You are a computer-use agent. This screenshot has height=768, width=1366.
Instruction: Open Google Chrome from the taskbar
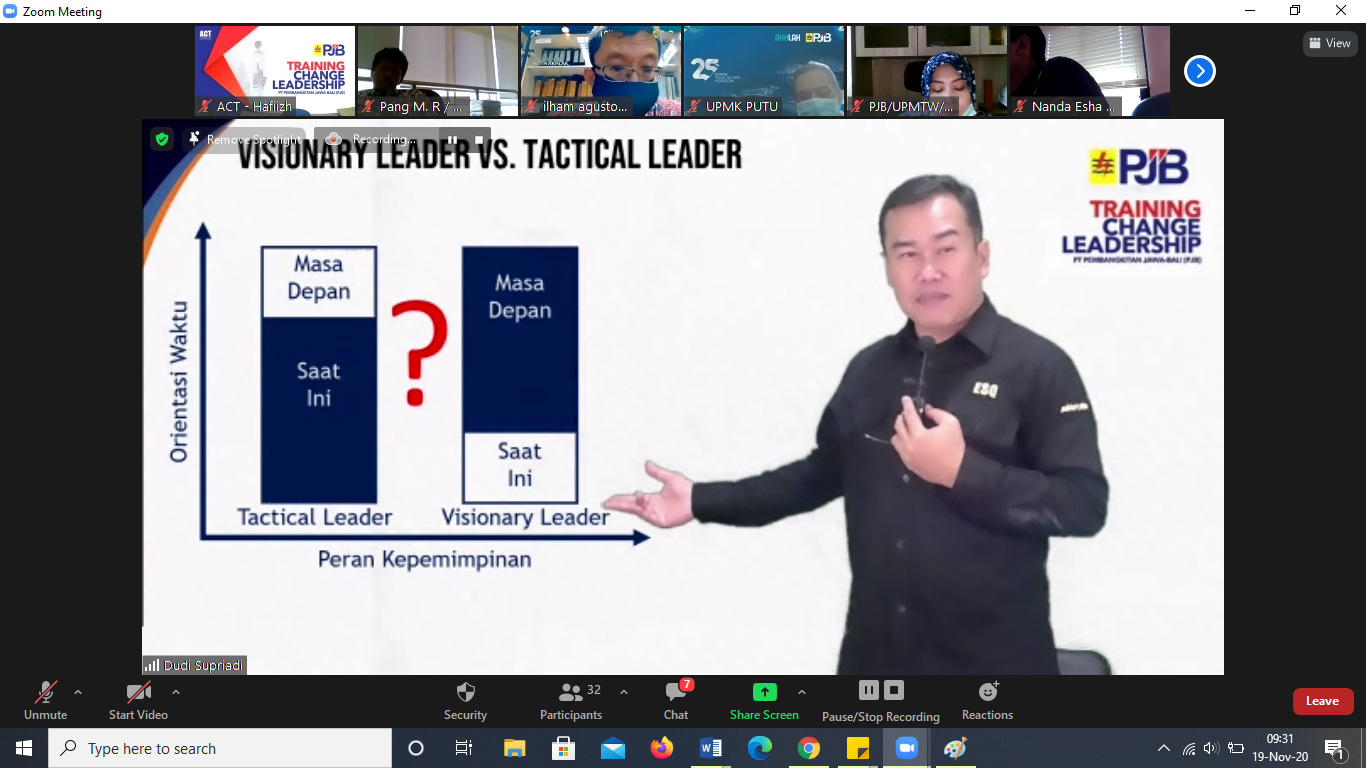coord(809,748)
